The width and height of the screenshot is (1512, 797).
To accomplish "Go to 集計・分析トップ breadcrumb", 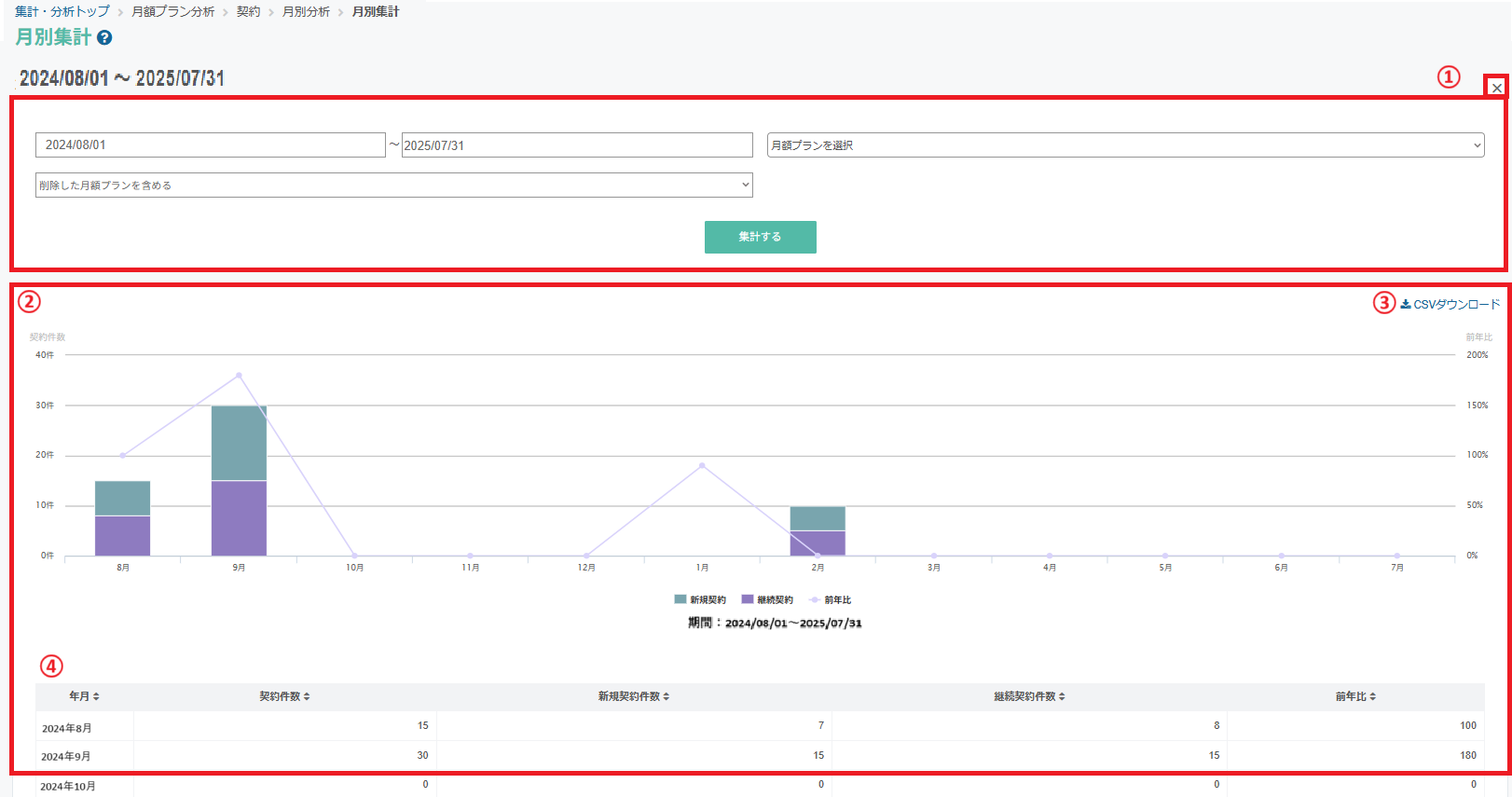I will (62, 11).
